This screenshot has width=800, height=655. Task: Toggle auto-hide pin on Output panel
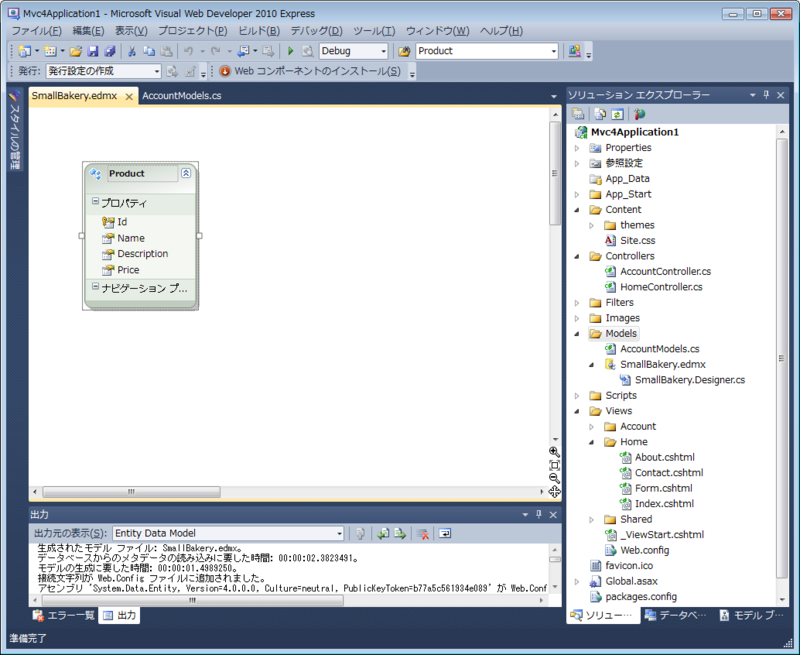click(x=539, y=515)
